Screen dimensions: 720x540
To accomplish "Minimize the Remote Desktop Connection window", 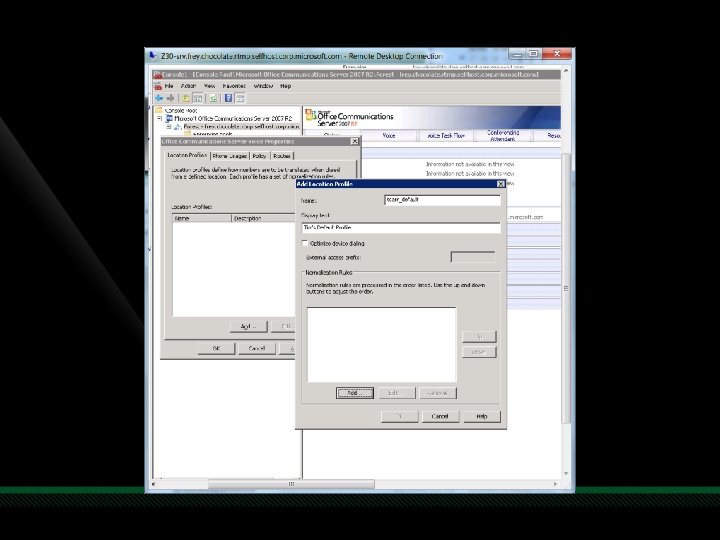I will coord(517,54).
